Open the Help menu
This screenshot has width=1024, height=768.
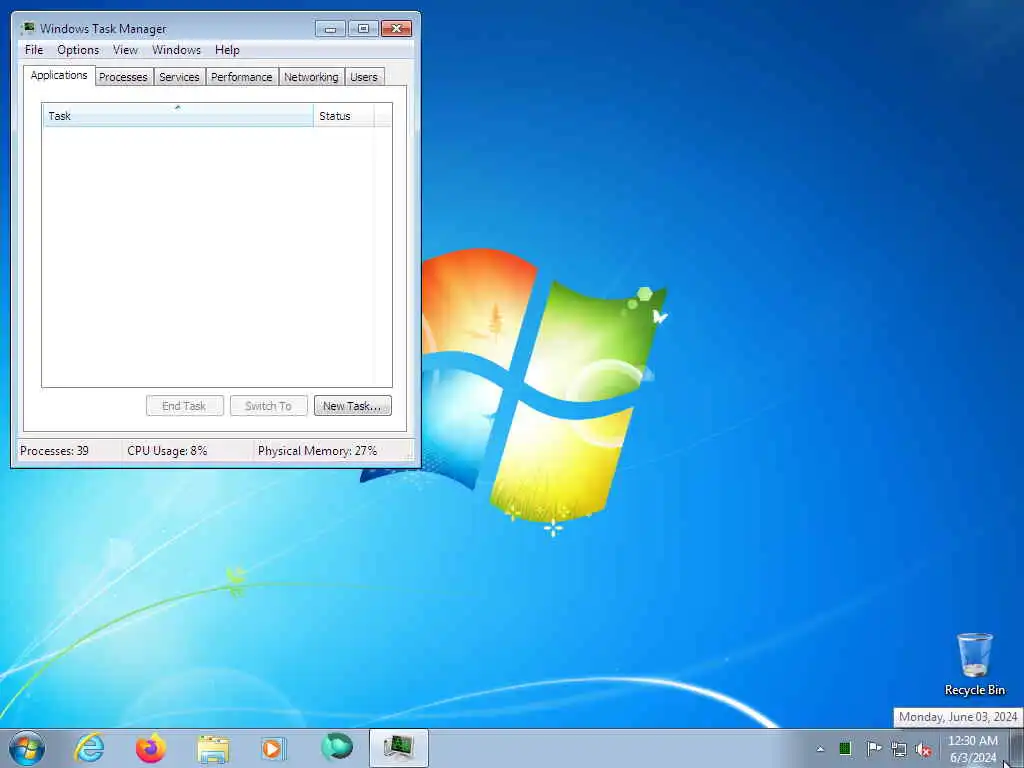pyautogui.click(x=227, y=50)
